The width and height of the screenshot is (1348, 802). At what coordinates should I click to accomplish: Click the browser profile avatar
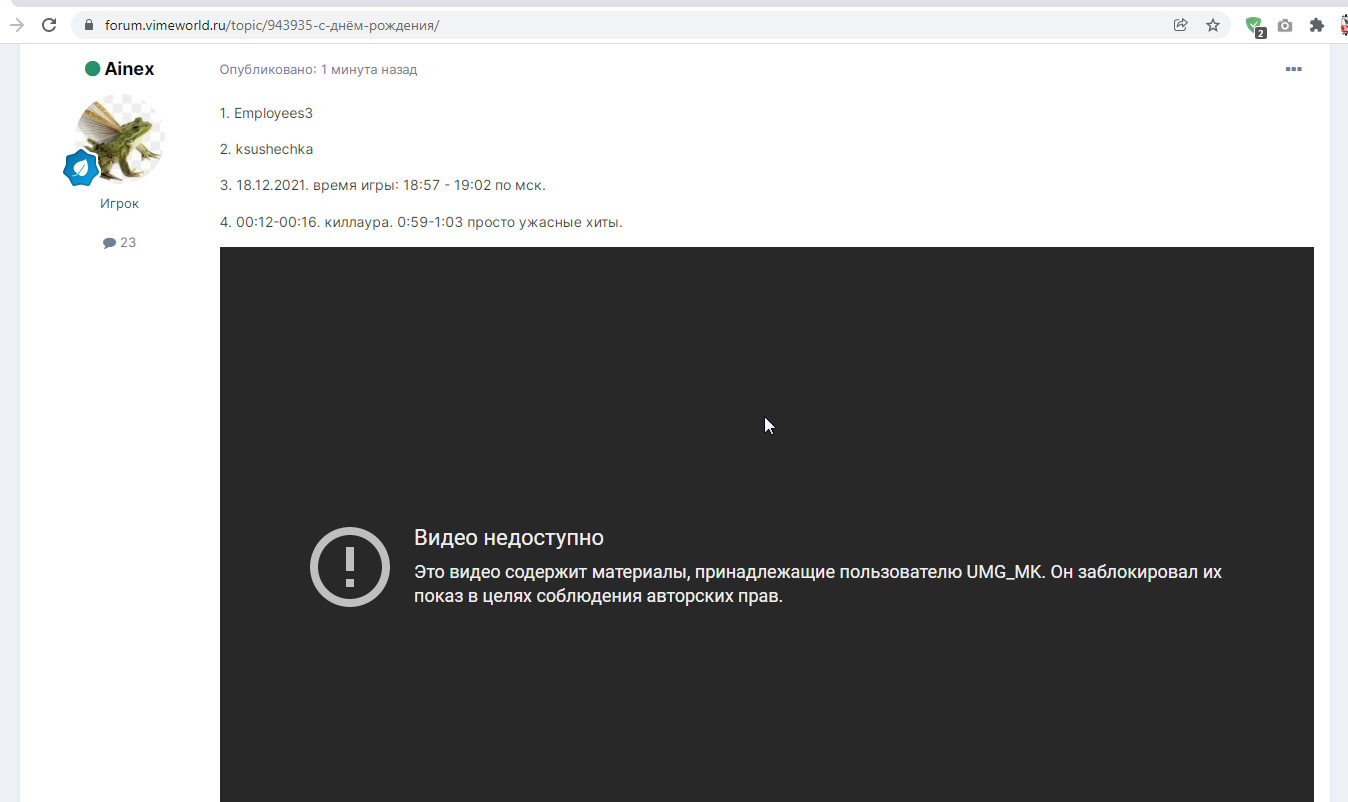coord(1343,25)
